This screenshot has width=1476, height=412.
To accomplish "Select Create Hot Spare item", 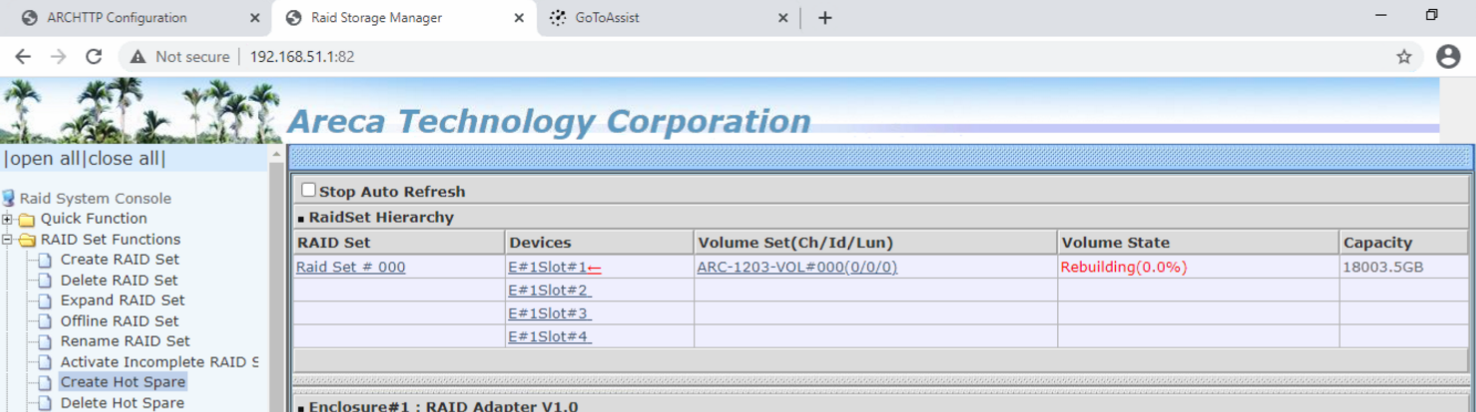I will pos(123,382).
